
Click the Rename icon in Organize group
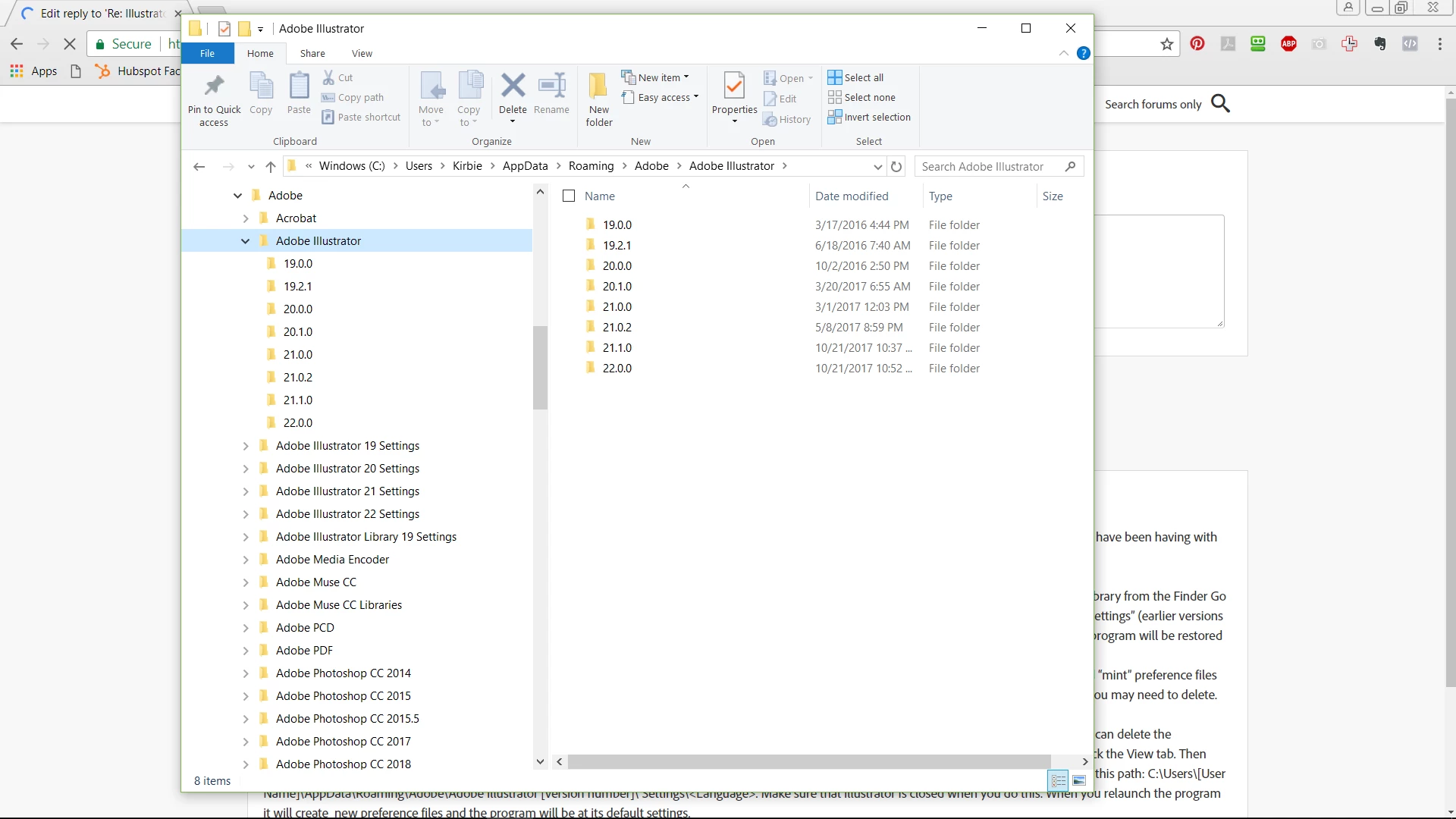point(551,86)
